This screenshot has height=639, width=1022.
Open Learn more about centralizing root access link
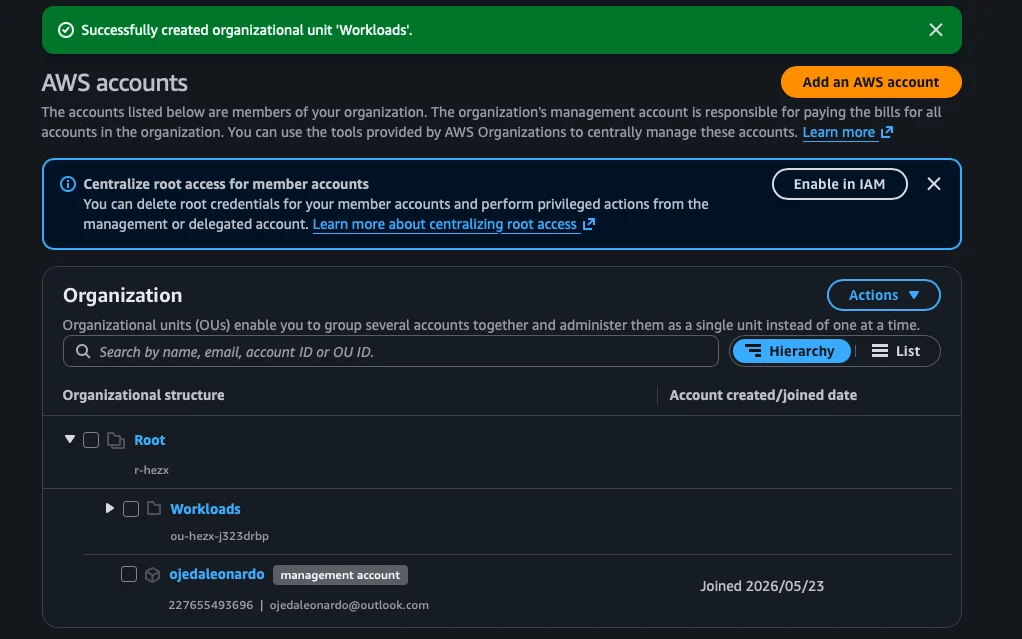[445, 224]
